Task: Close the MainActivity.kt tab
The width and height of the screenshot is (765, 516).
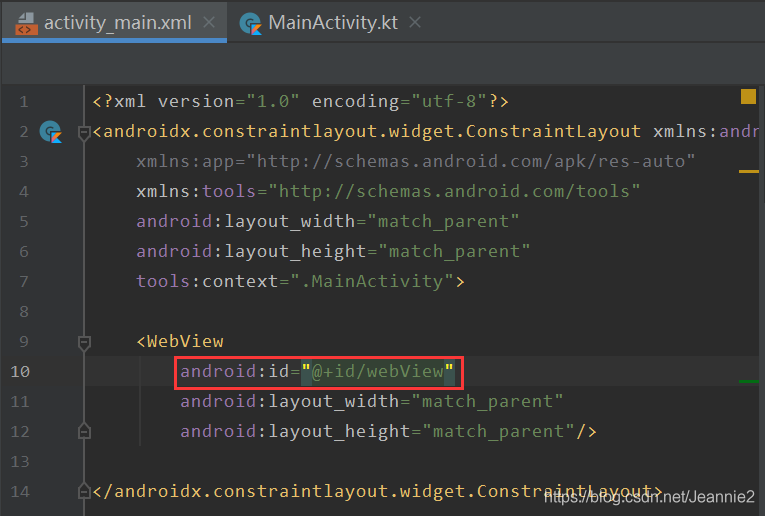Action: coord(415,22)
